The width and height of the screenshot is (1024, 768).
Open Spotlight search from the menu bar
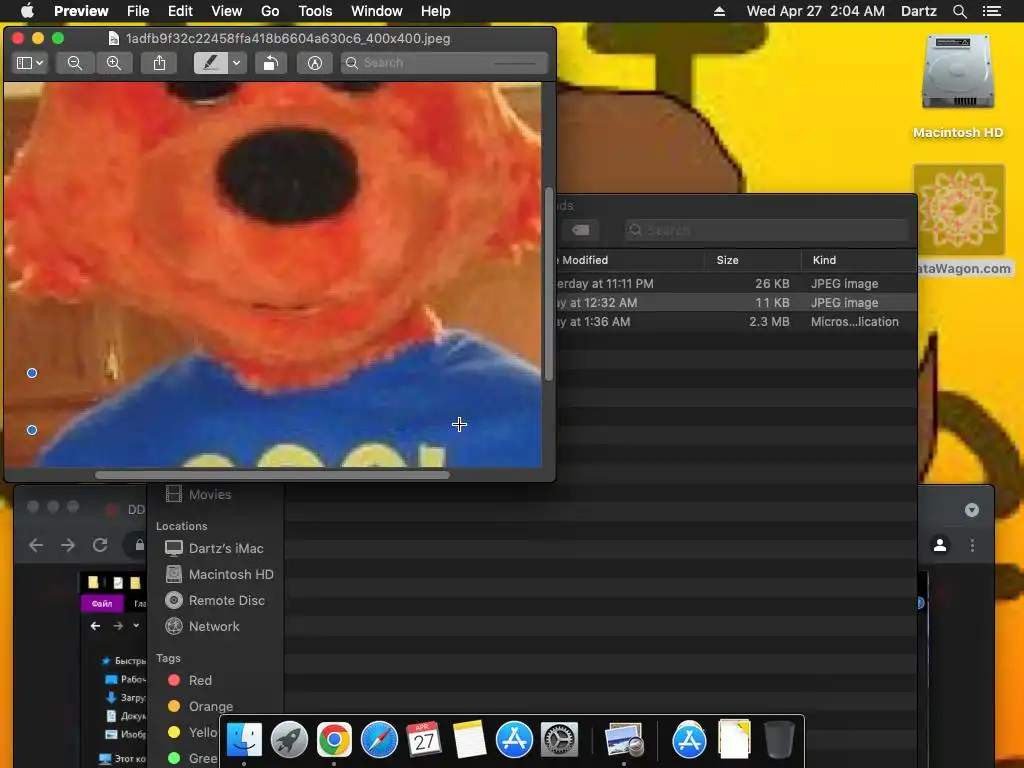point(959,11)
